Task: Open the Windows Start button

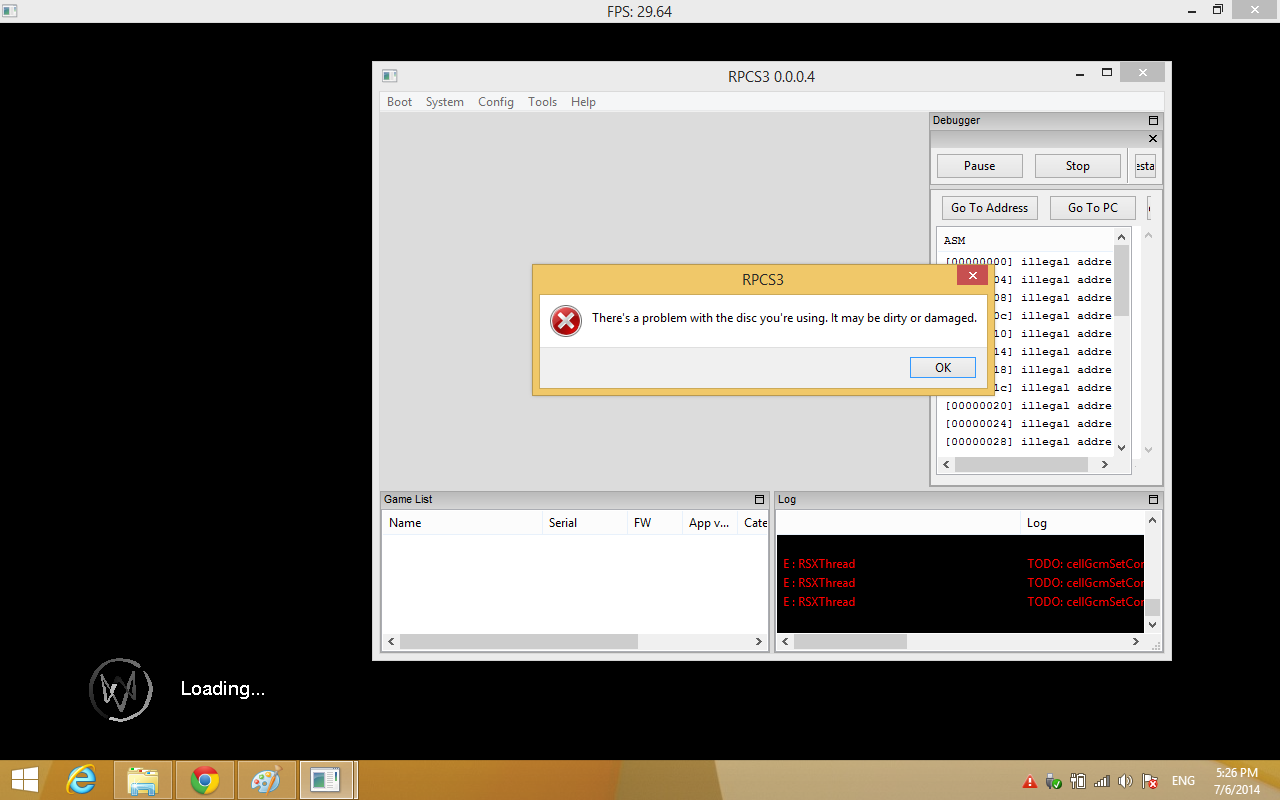Action: click(x=25, y=780)
